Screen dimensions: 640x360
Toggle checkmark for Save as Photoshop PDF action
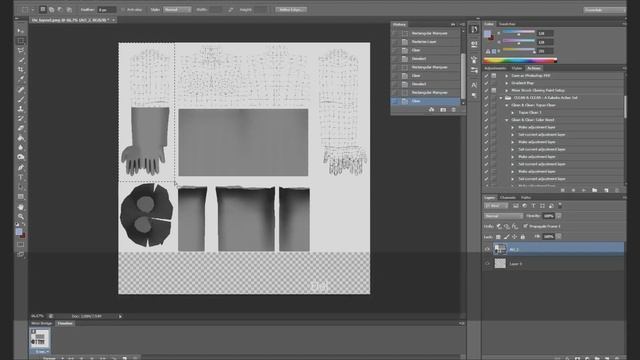pyautogui.click(x=486, y=76)
